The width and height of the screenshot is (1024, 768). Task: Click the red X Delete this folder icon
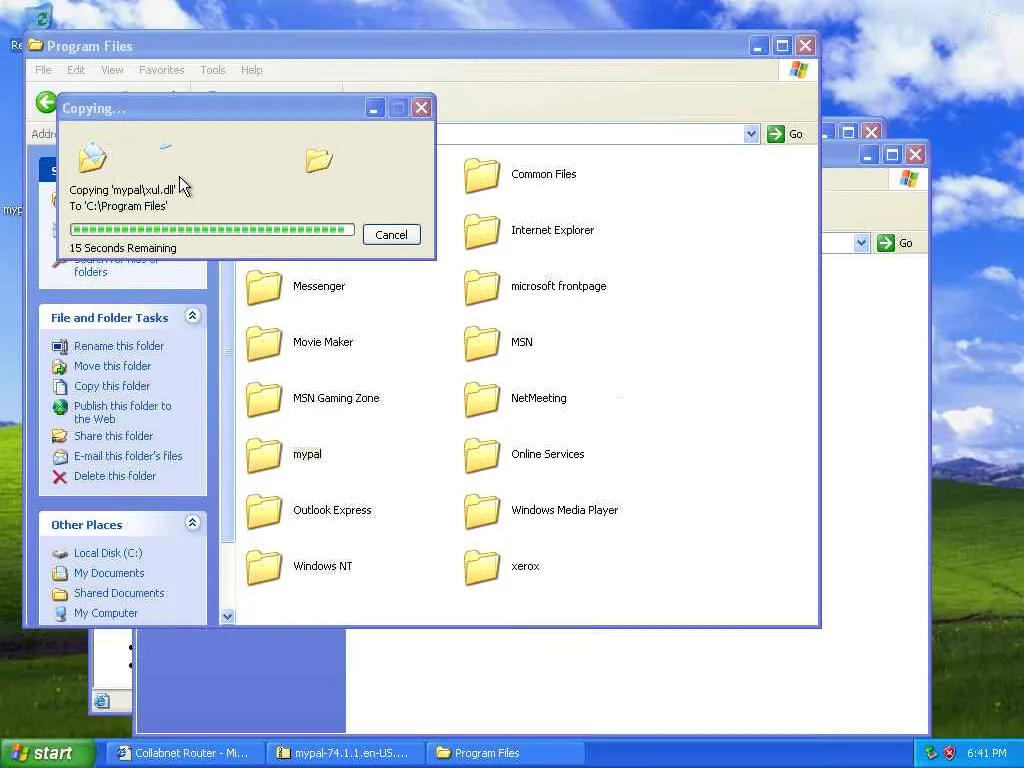click(x=59, y=477)
